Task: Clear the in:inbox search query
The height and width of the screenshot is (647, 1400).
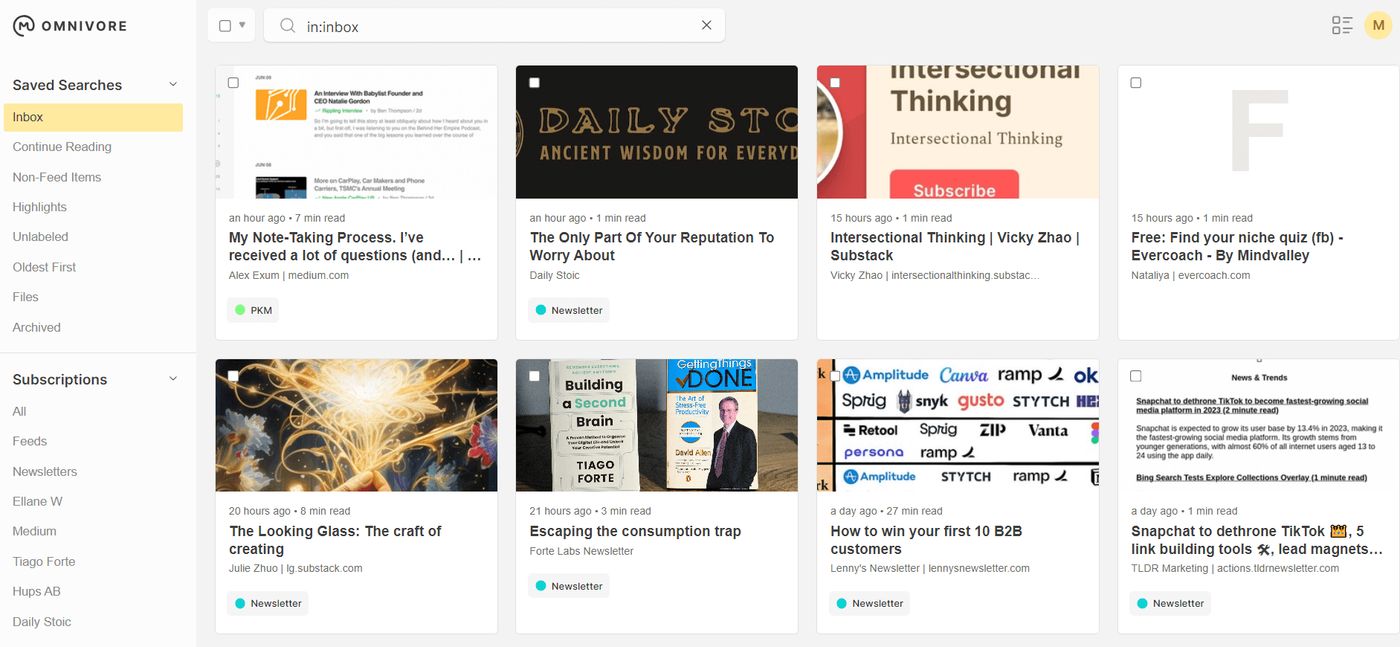Action: [706, 26]
